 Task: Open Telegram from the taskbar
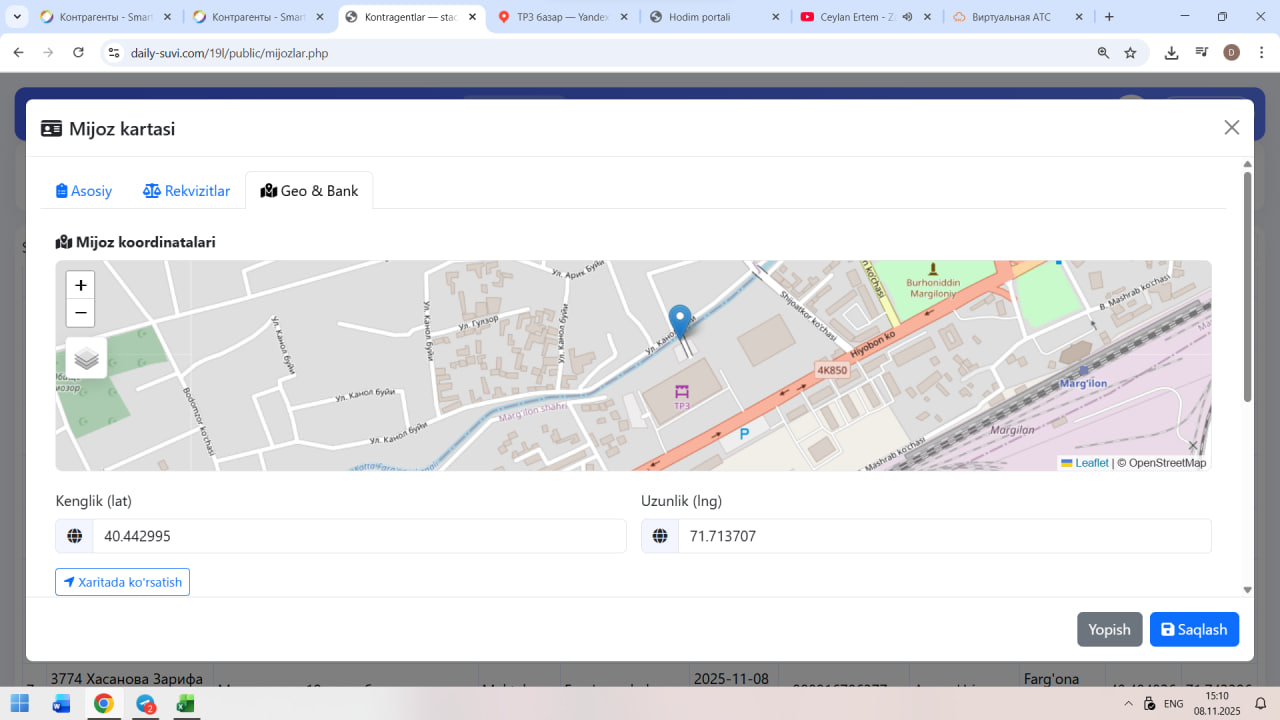(x=146, y=703)
